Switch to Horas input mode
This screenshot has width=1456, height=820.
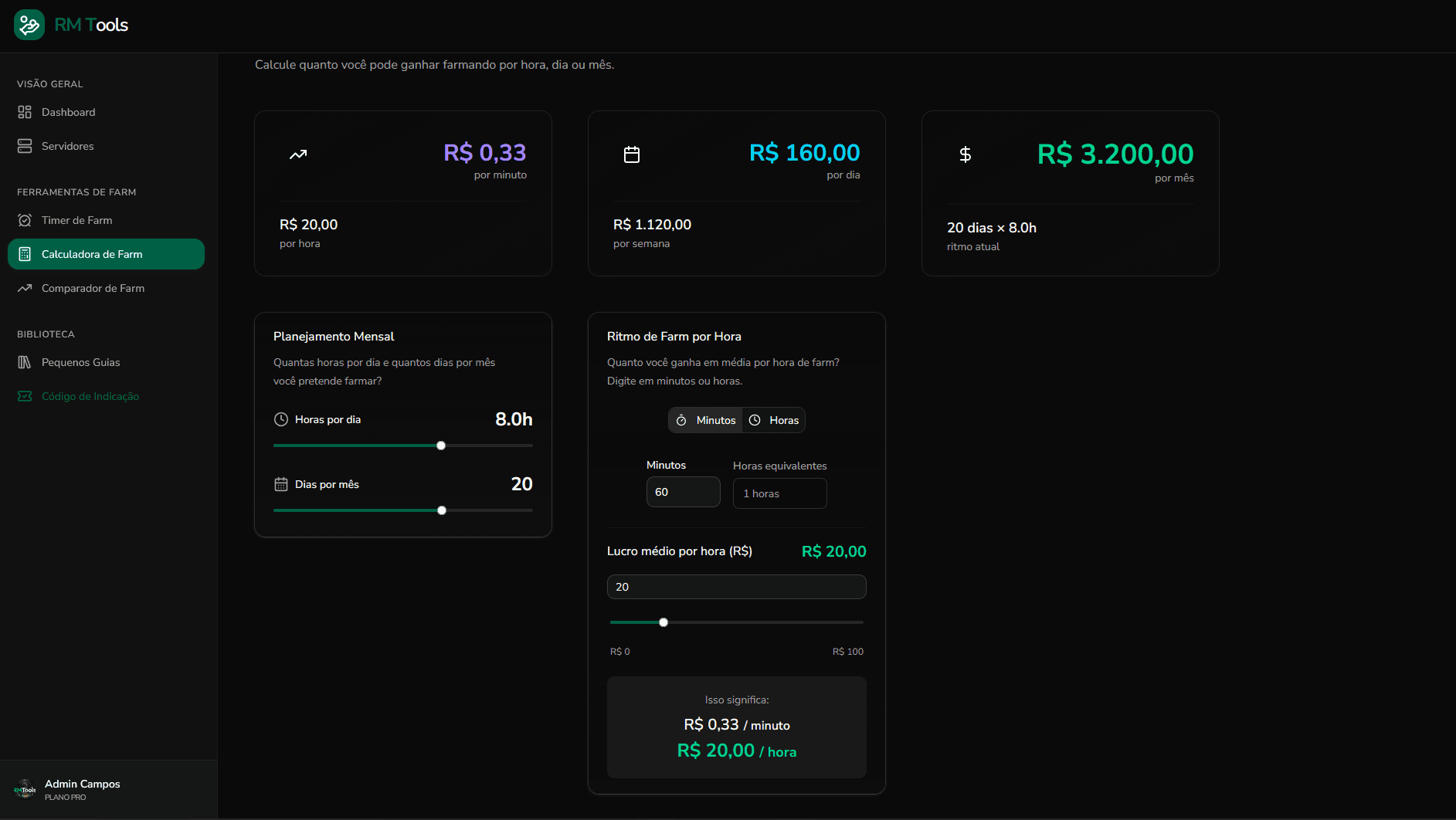(x=773, y=420)
